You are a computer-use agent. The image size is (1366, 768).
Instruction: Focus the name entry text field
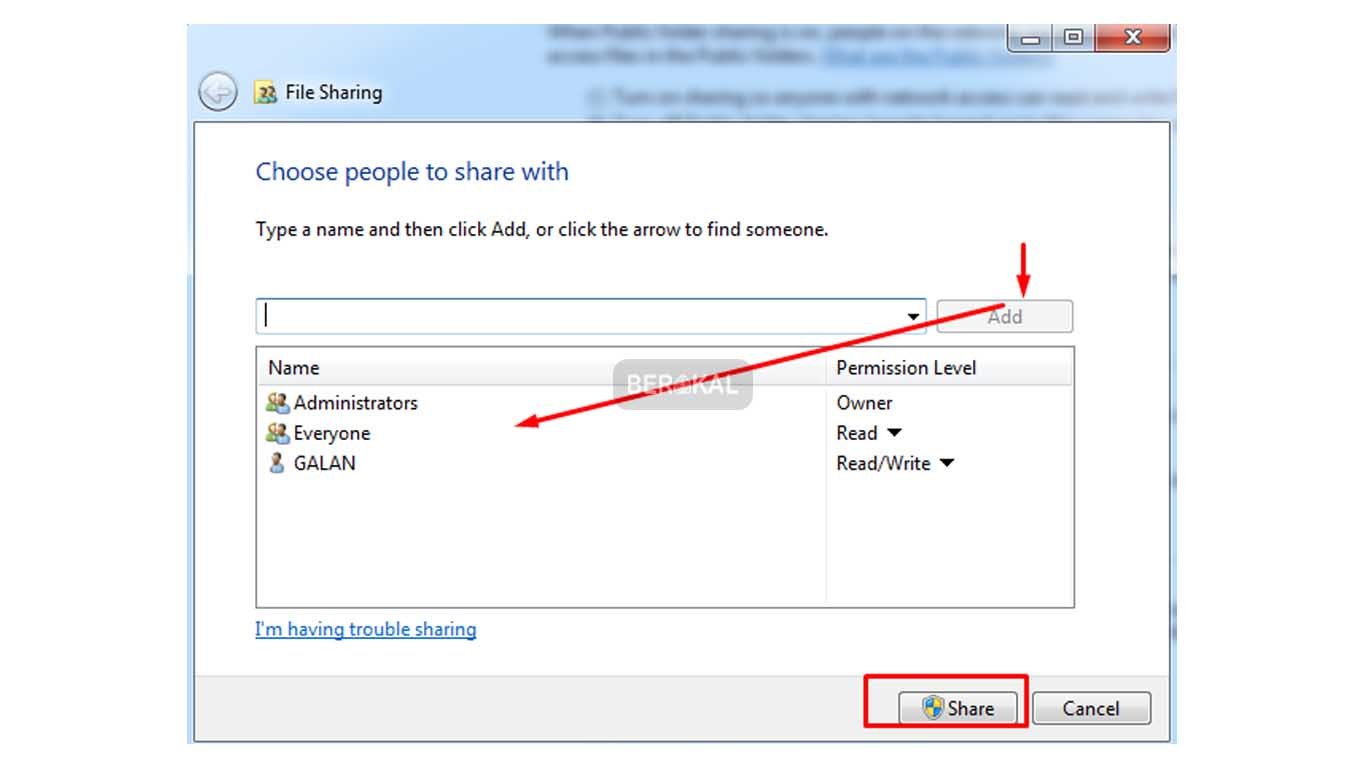580,316
